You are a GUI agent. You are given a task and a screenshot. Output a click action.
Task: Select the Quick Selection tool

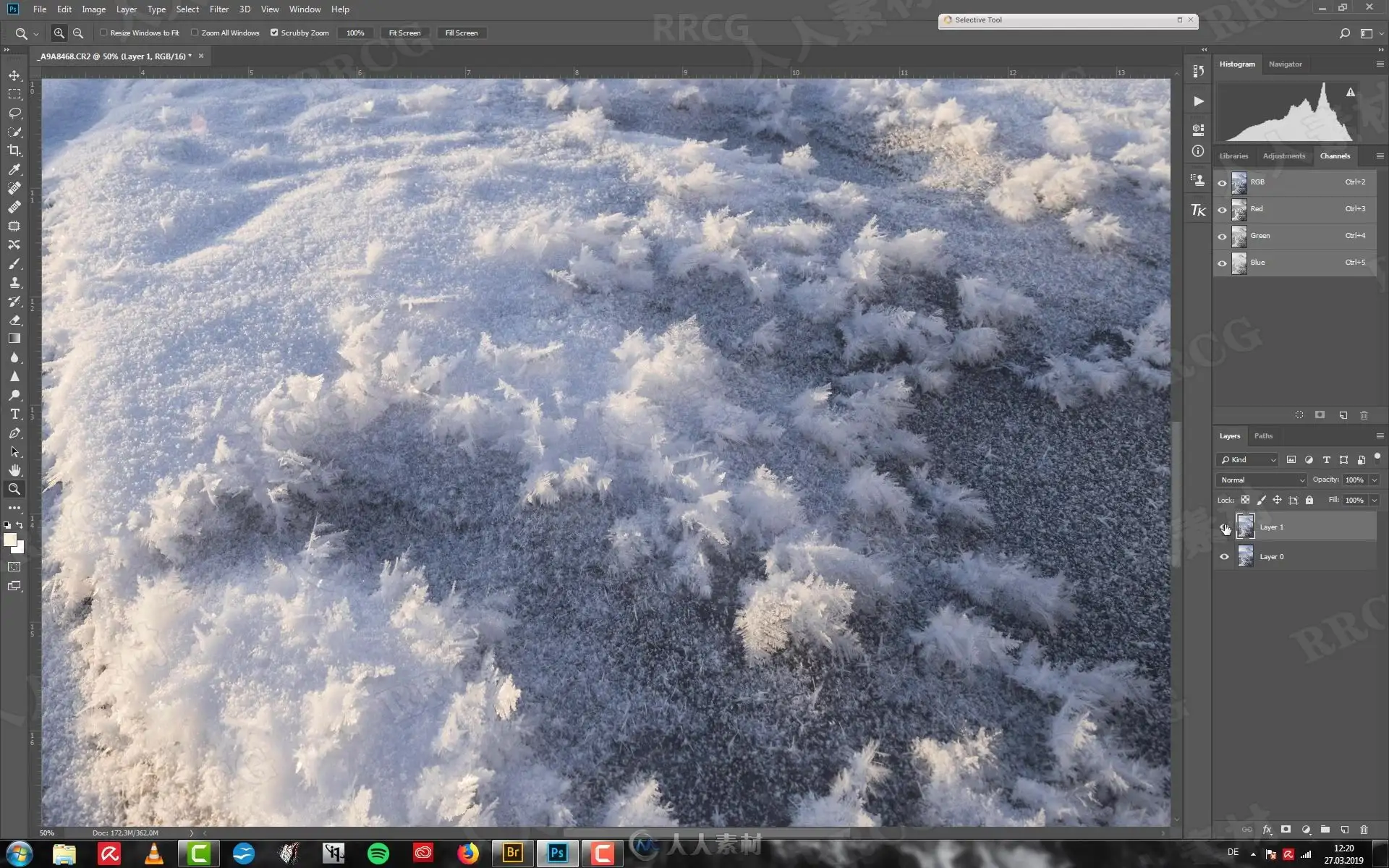(x=14, y=132)
